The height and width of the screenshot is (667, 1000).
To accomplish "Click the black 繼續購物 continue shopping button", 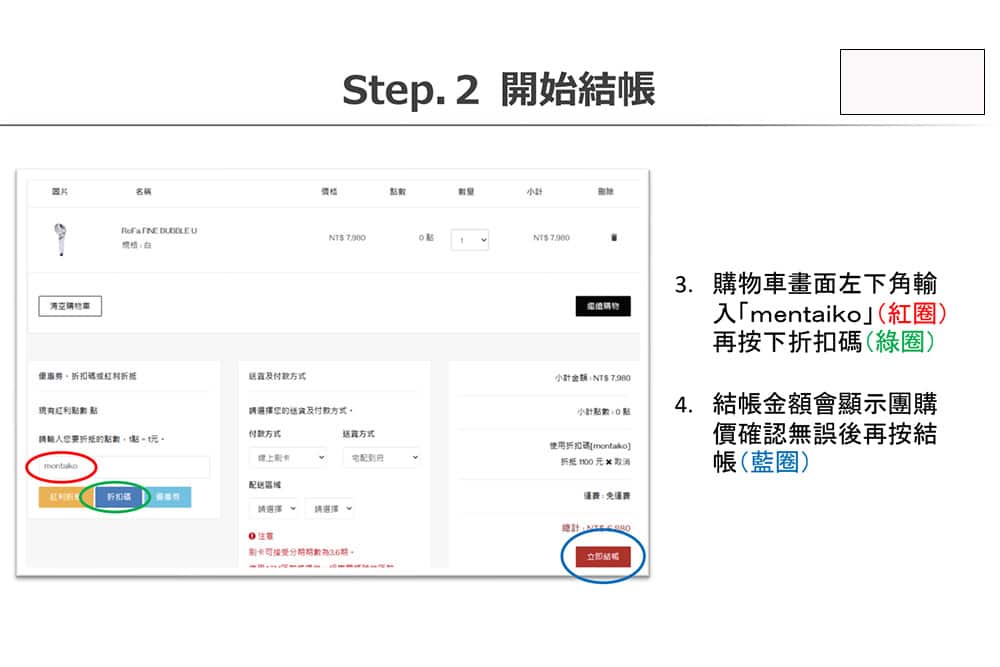I will [603, 306].
